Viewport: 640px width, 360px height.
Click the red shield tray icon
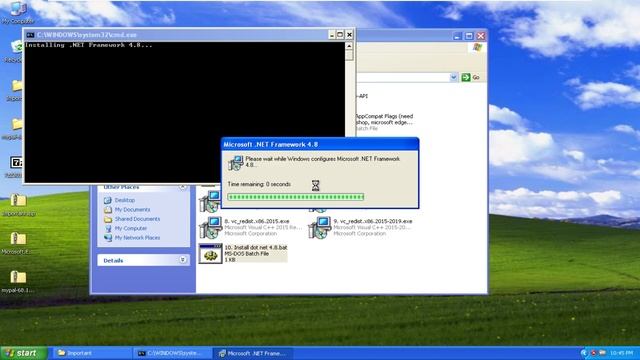[593, 353]
